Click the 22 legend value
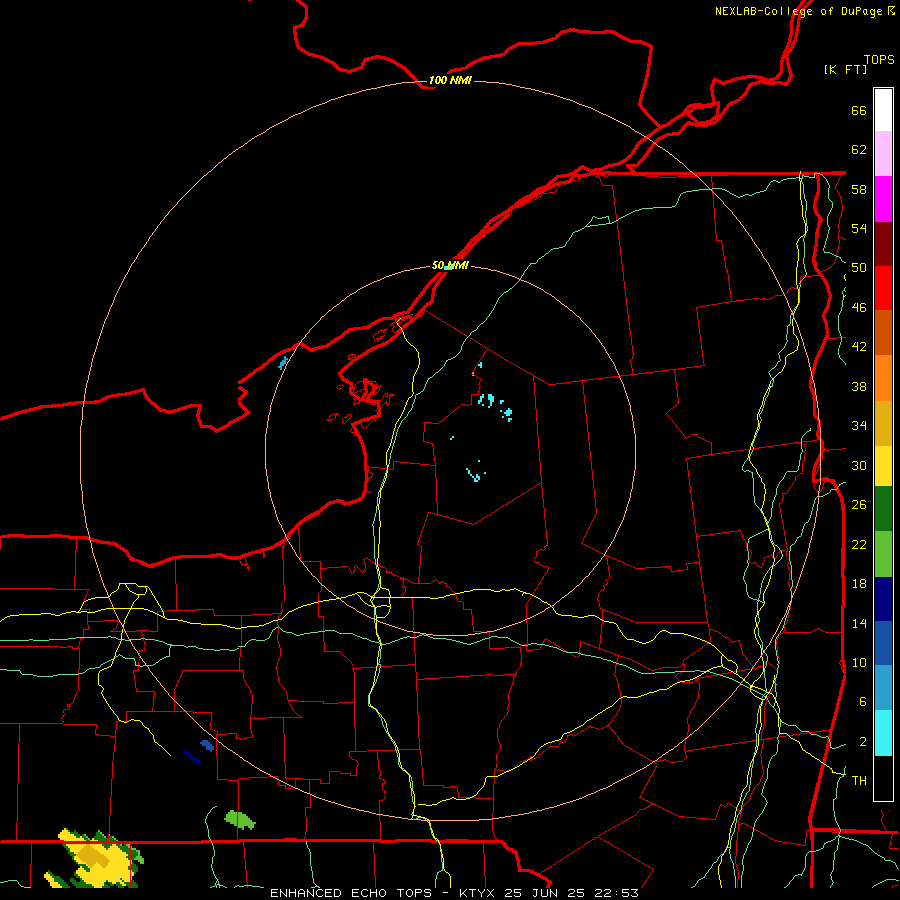Image resolution: width=900 pixels, height=900 pixels. point(859,544)
